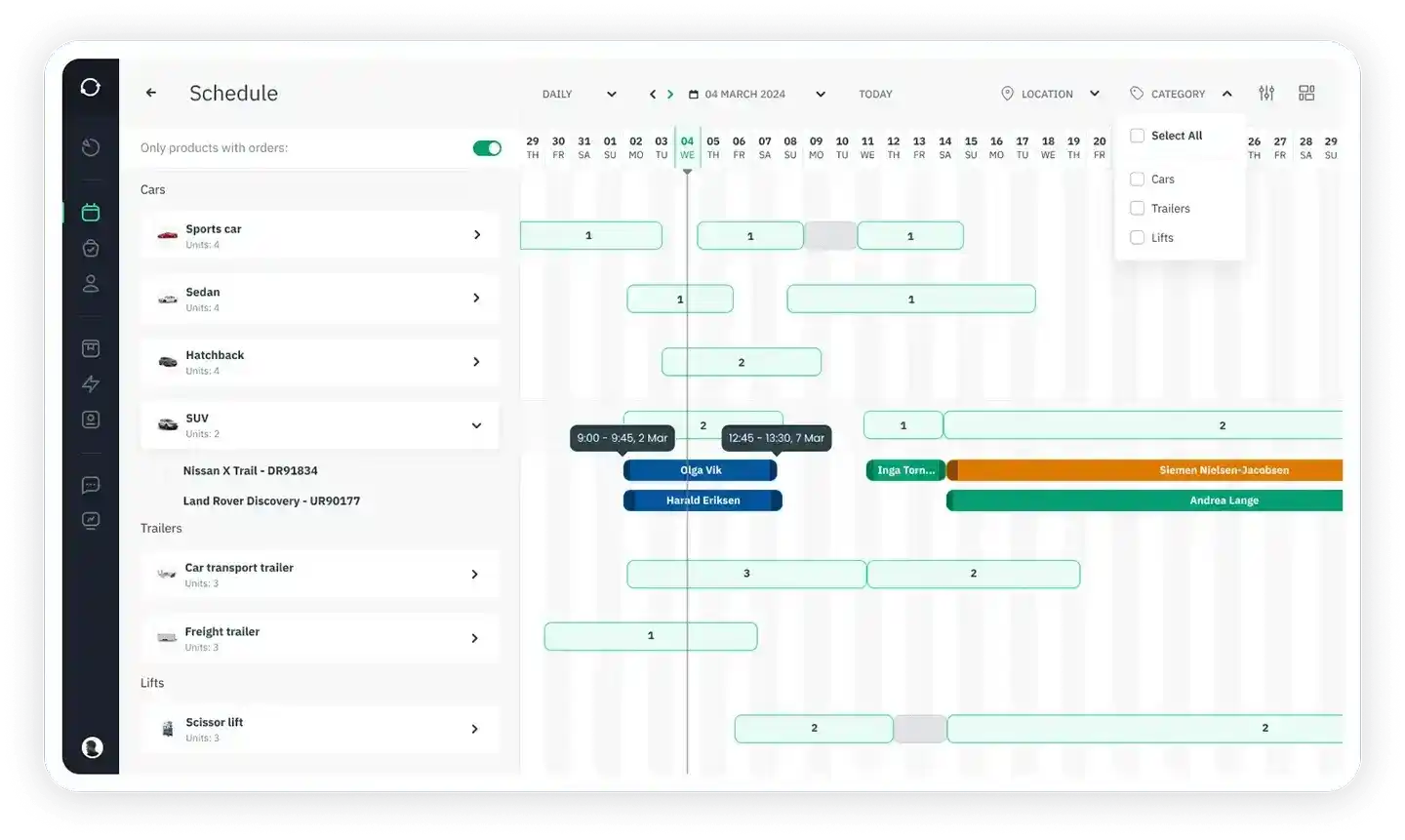This screenshot has width=1405, height=840.
Task: Open the LOCATION filter menu
Action: tap(1051, 94)
